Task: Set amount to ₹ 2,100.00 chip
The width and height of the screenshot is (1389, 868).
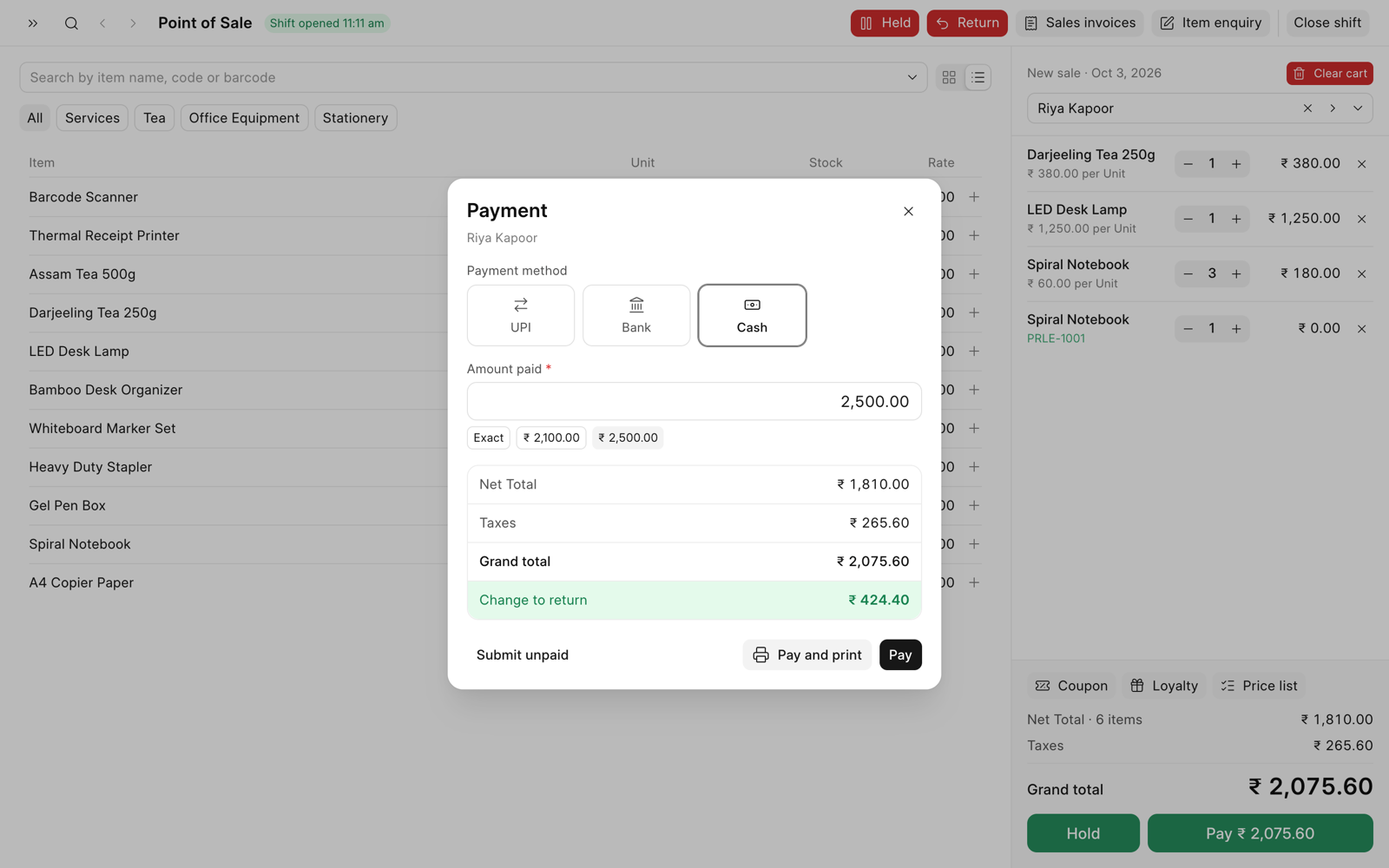Action: point(551,437)
